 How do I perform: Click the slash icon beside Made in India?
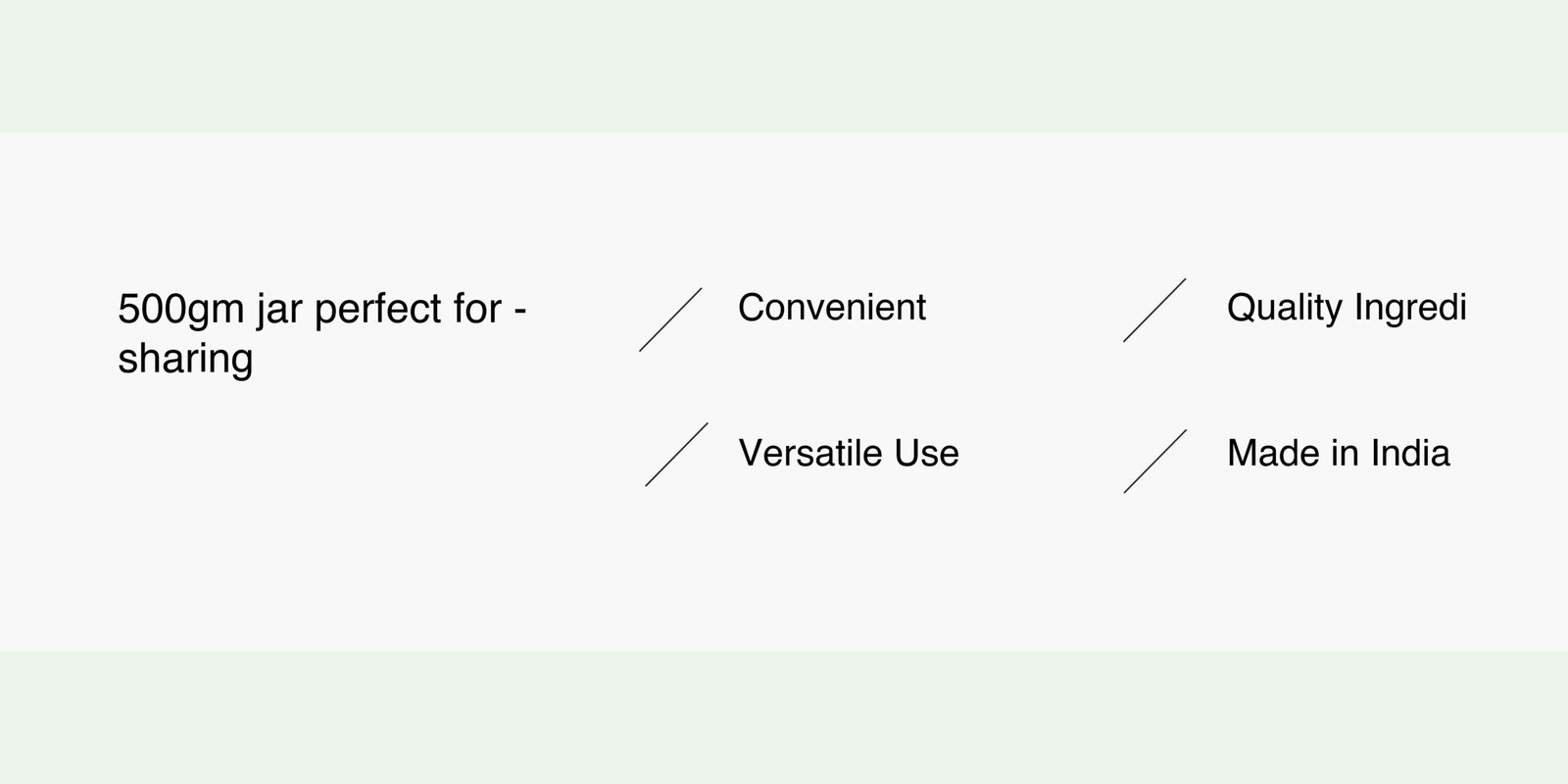(1155, 461)
